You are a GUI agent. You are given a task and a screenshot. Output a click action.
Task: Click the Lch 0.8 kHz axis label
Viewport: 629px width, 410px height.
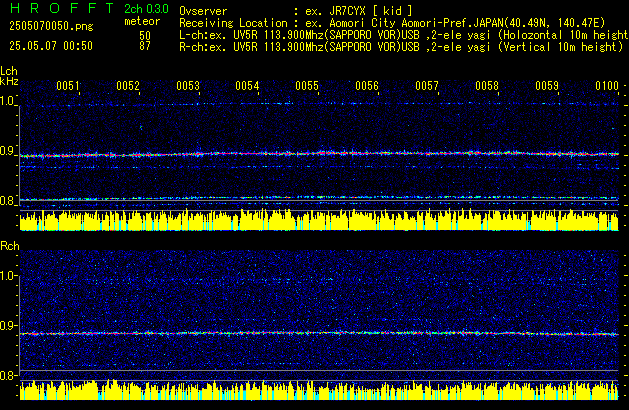pyautogui.click(x=7, y=201)
